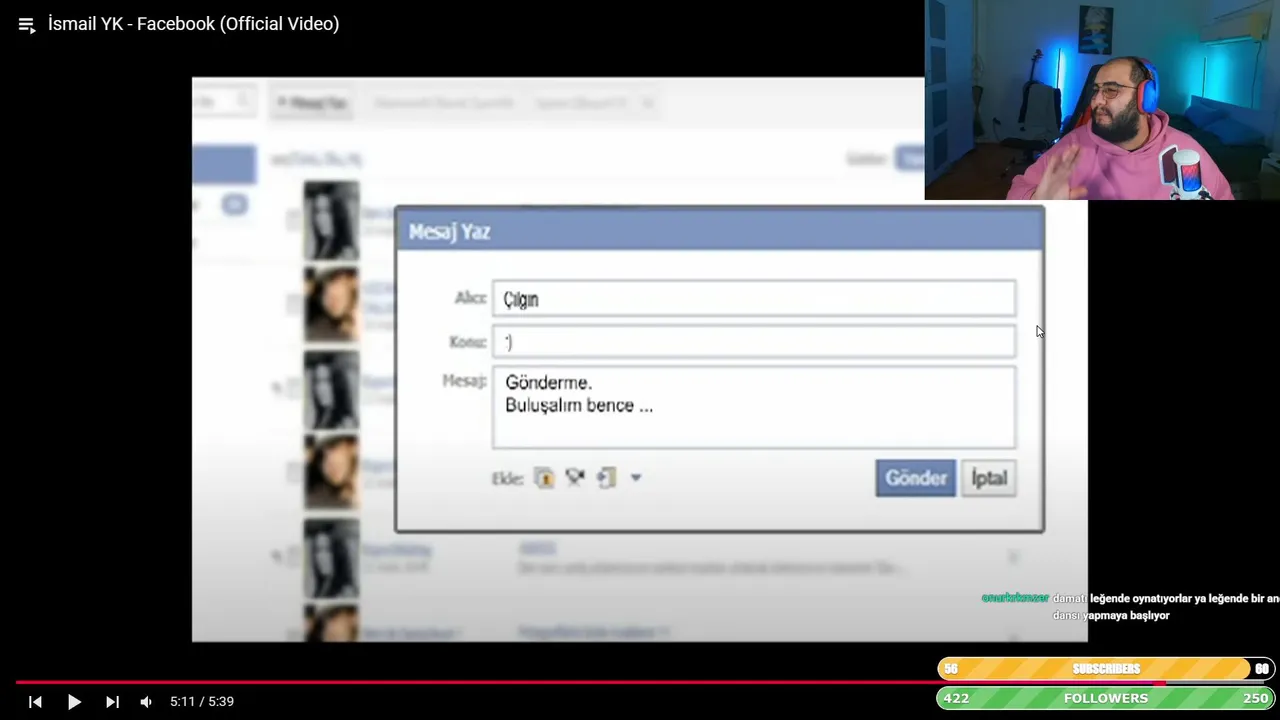
Task: Expand the Ekle attachment dropdown arrow
Action: (635, 478)
